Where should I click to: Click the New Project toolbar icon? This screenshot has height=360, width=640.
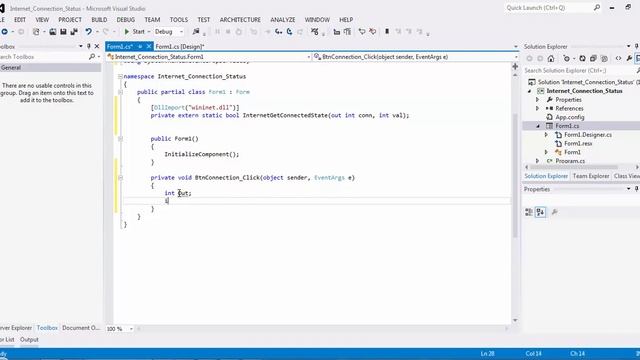click(36, 31)
